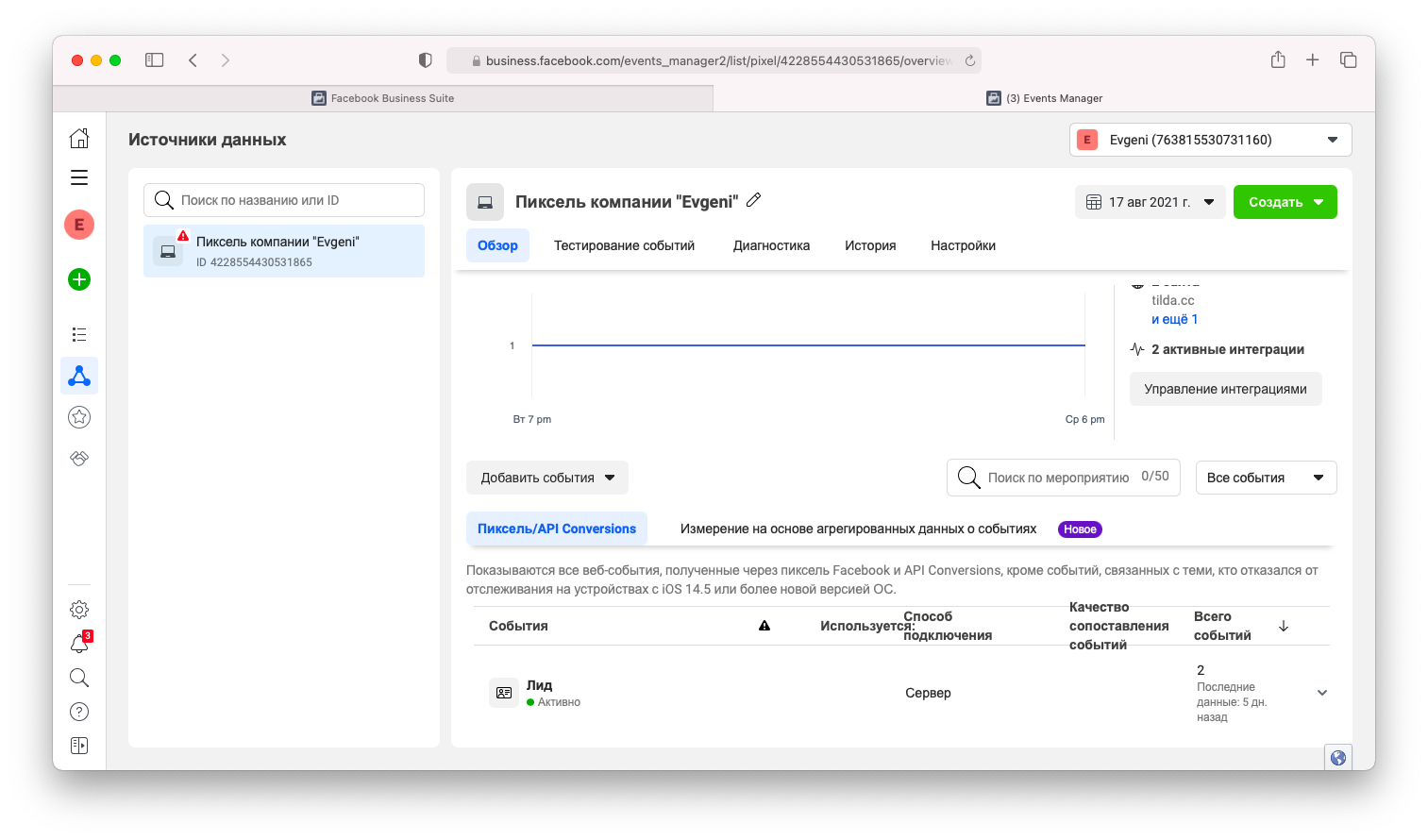Open the home icon in left sidebar
This screenshot has height=840, width=1428.
click(79, 138)
